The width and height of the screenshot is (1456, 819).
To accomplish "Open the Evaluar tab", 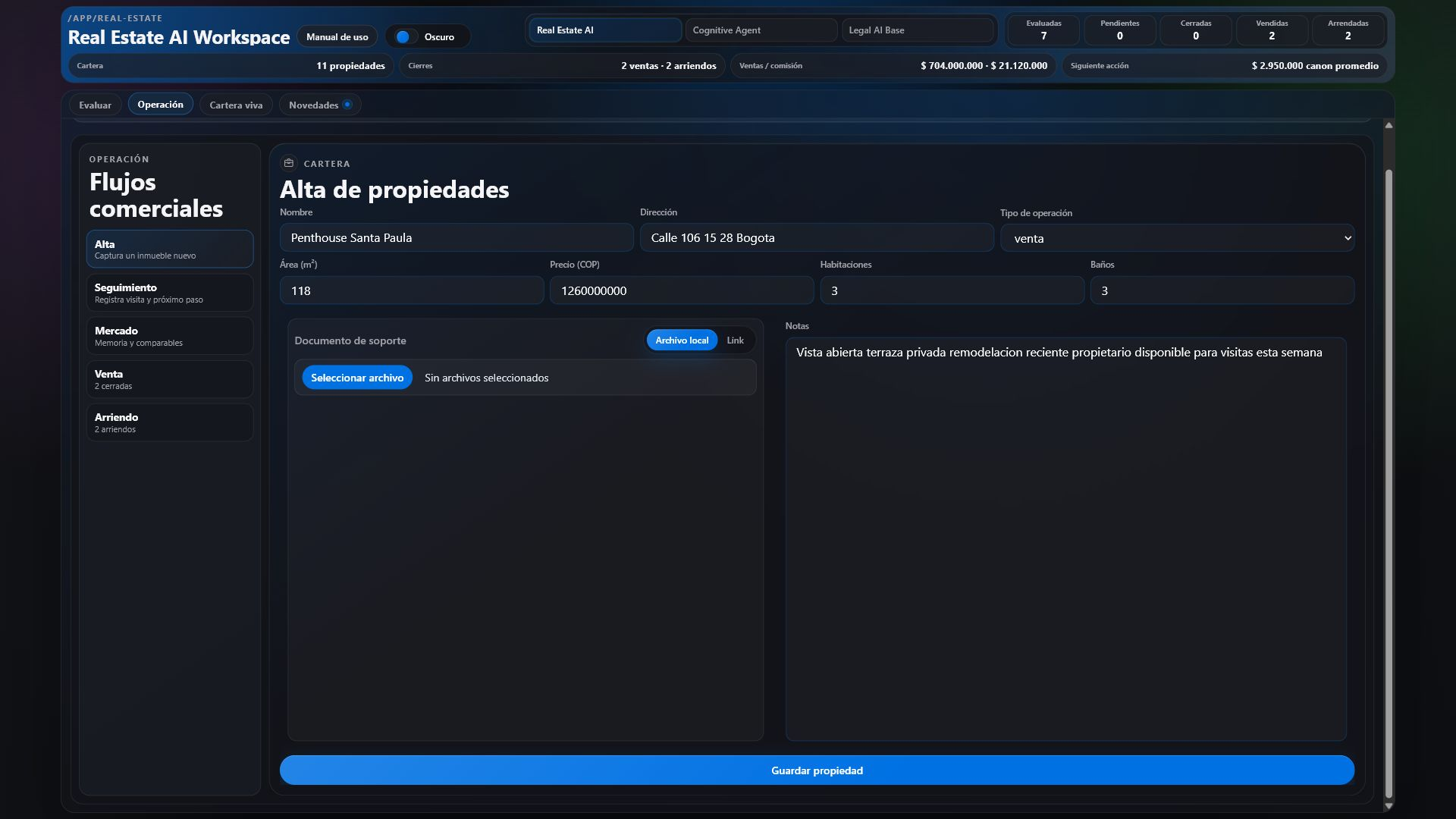I will coord(95,105).
